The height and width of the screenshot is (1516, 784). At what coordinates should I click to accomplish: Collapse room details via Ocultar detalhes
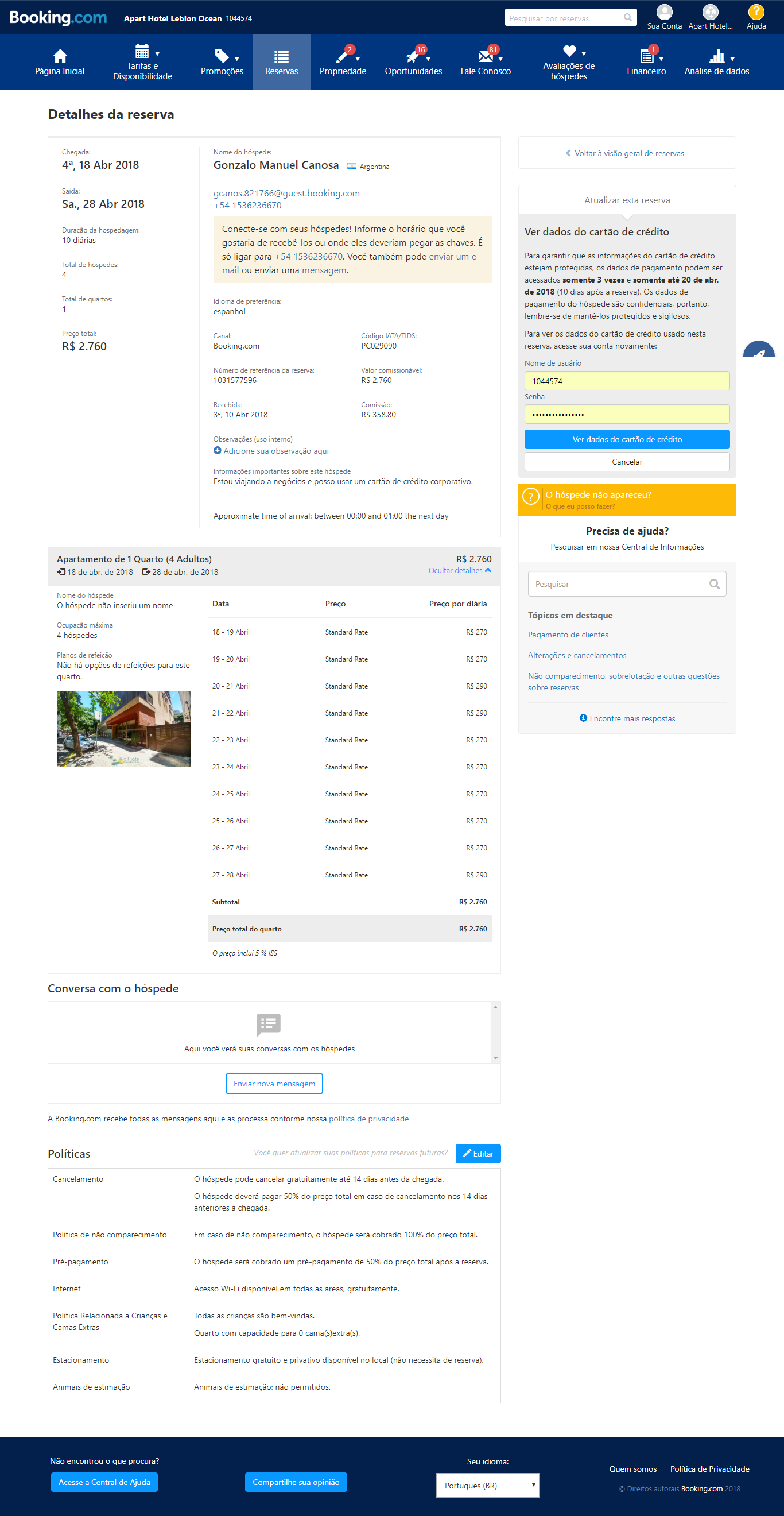460,570
